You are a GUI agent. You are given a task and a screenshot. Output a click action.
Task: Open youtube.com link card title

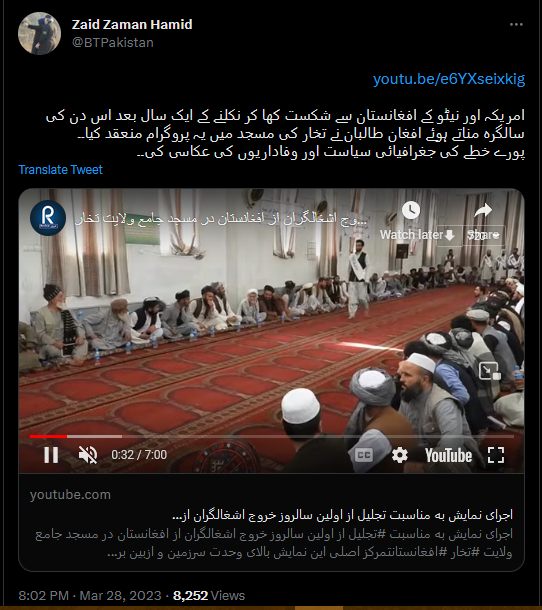tap(342, 515)
